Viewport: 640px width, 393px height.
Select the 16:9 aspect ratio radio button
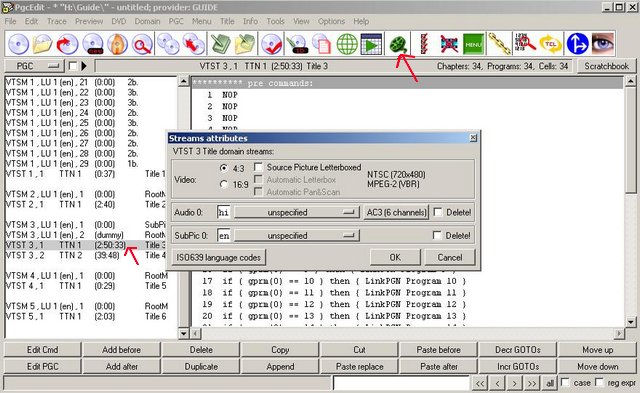pyautogui.click(x=223, y=184)
